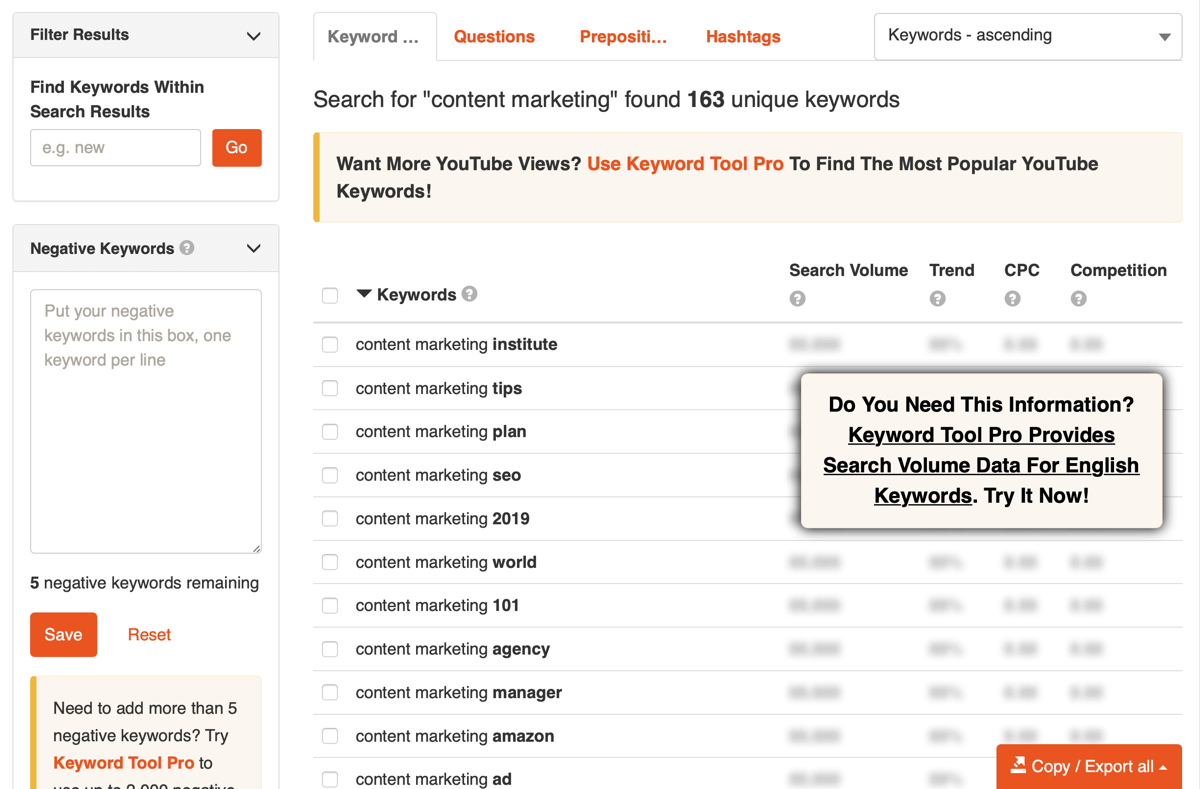Click keyword content marketing amazon

[x=455, y=736]
